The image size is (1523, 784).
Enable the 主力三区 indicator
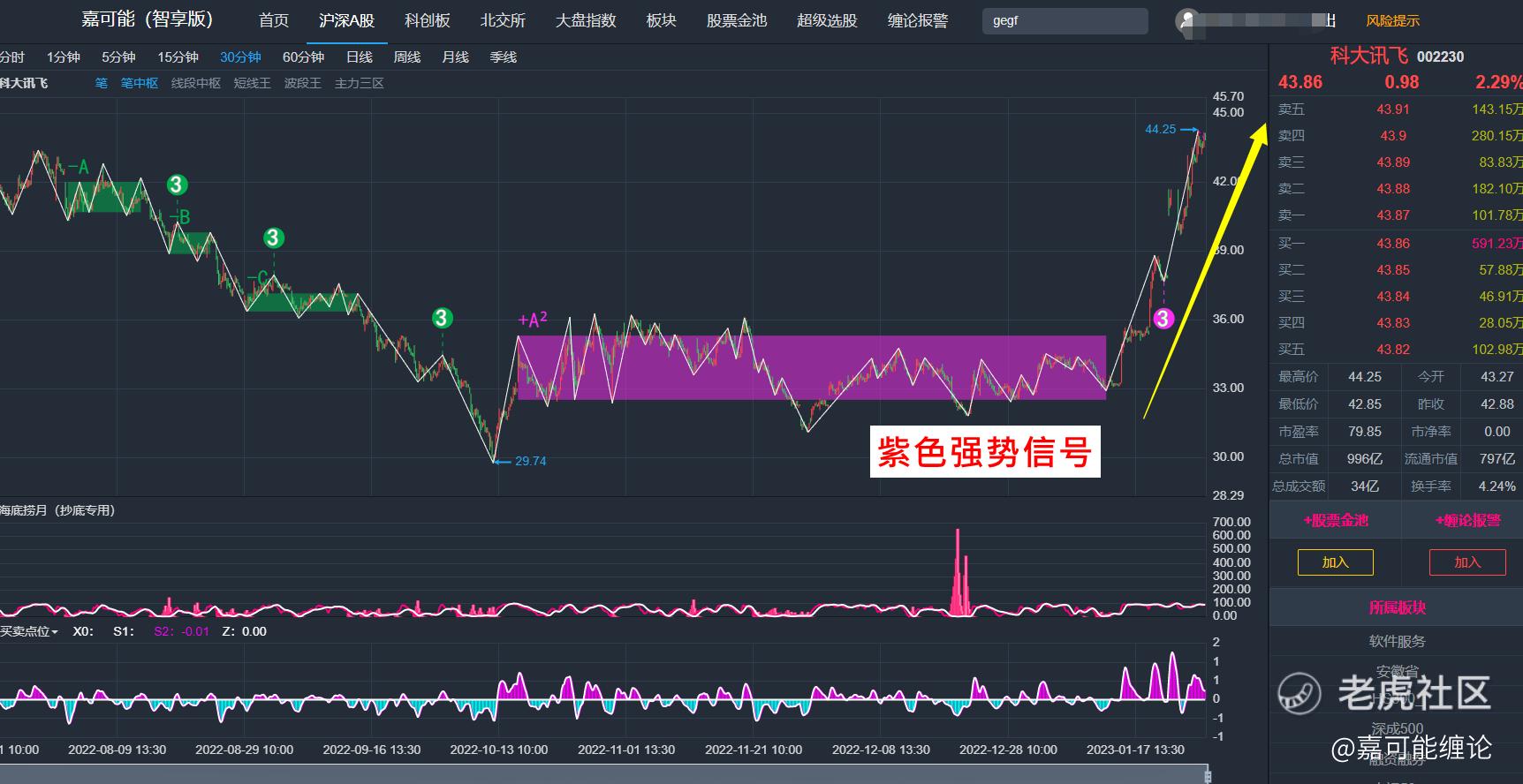[360, 83]
